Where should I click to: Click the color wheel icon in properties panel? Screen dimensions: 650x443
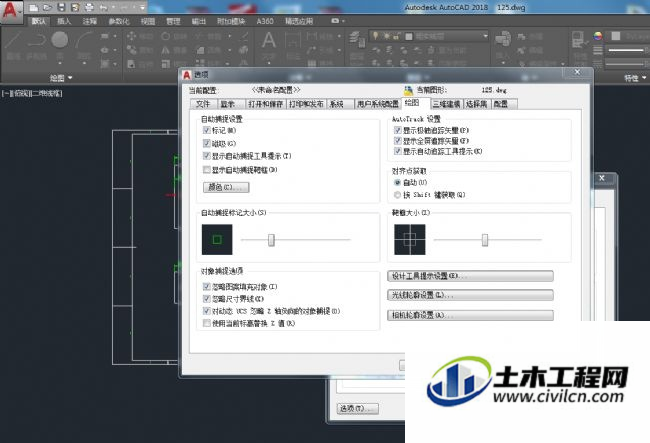click(597, 36)
